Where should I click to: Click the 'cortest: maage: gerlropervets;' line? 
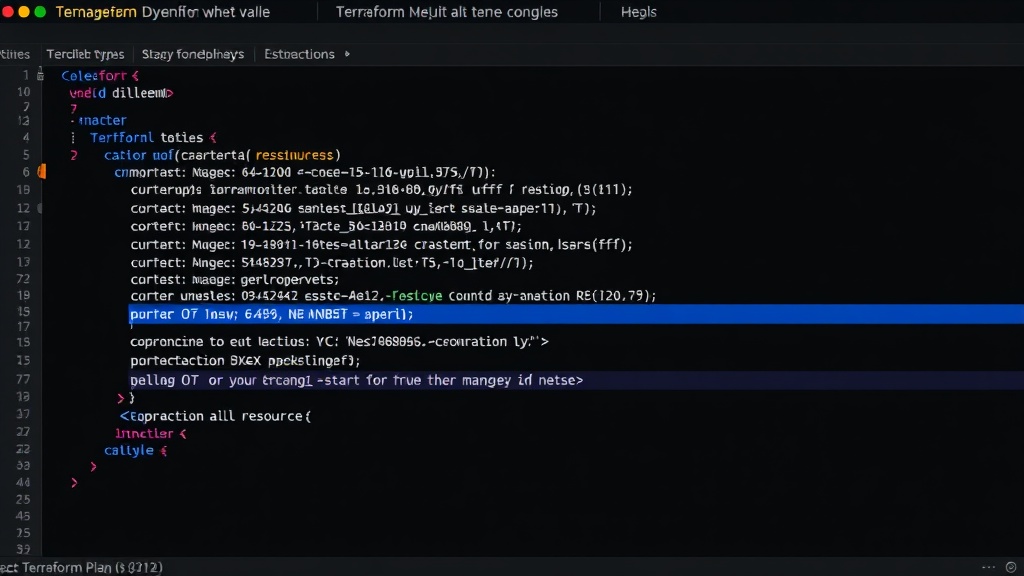pos(234,280)
